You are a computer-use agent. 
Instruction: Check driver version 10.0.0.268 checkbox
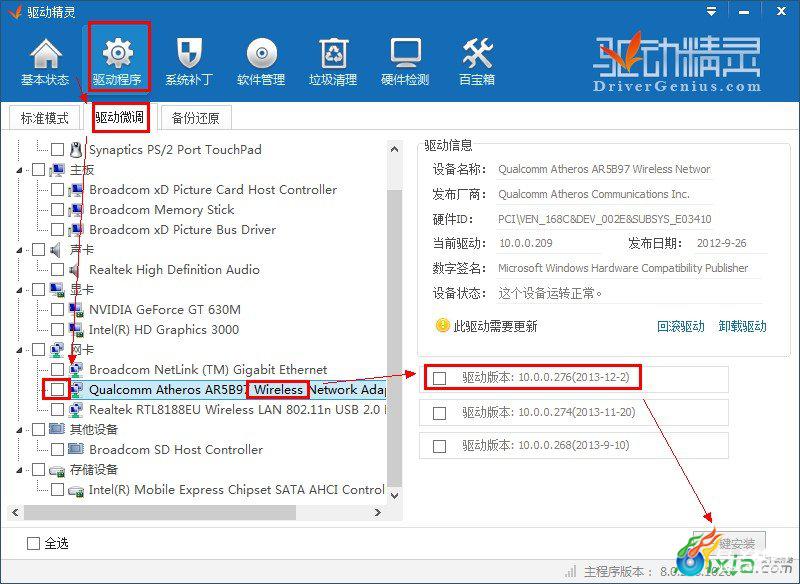[x=439, y=446]
